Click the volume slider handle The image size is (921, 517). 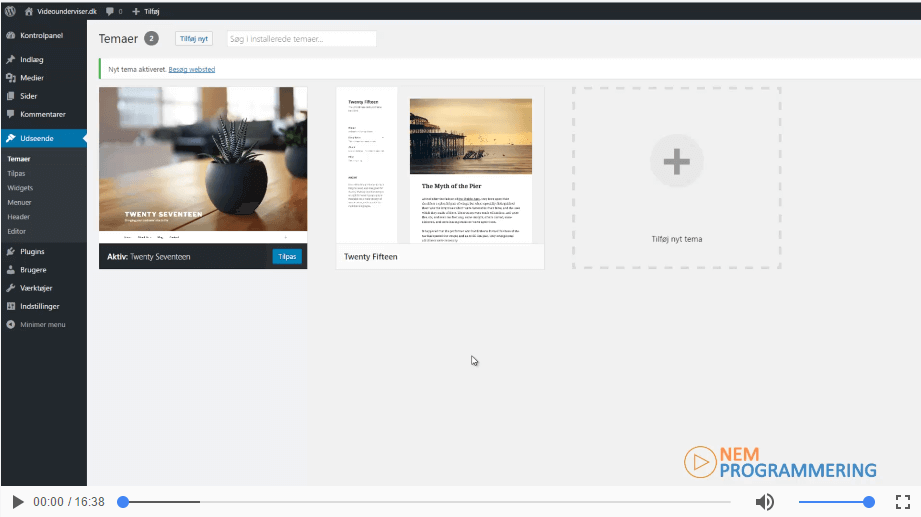[869, 502]
